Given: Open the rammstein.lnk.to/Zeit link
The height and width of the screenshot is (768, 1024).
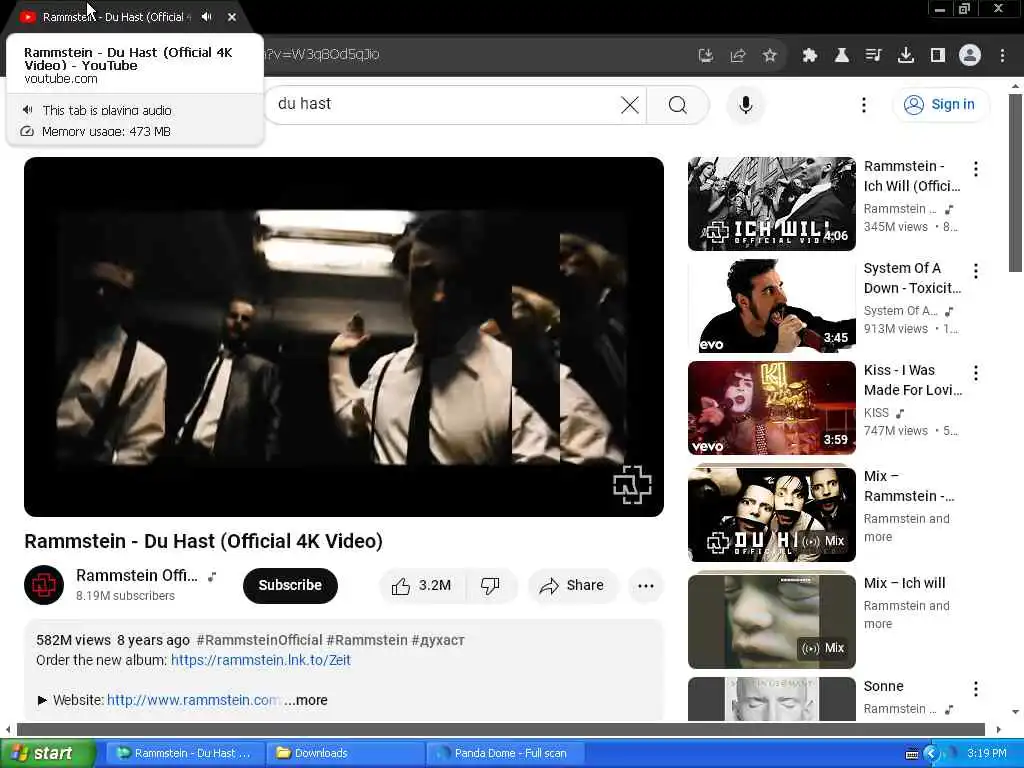Looking at the screenshot, I should pos(261,660).
